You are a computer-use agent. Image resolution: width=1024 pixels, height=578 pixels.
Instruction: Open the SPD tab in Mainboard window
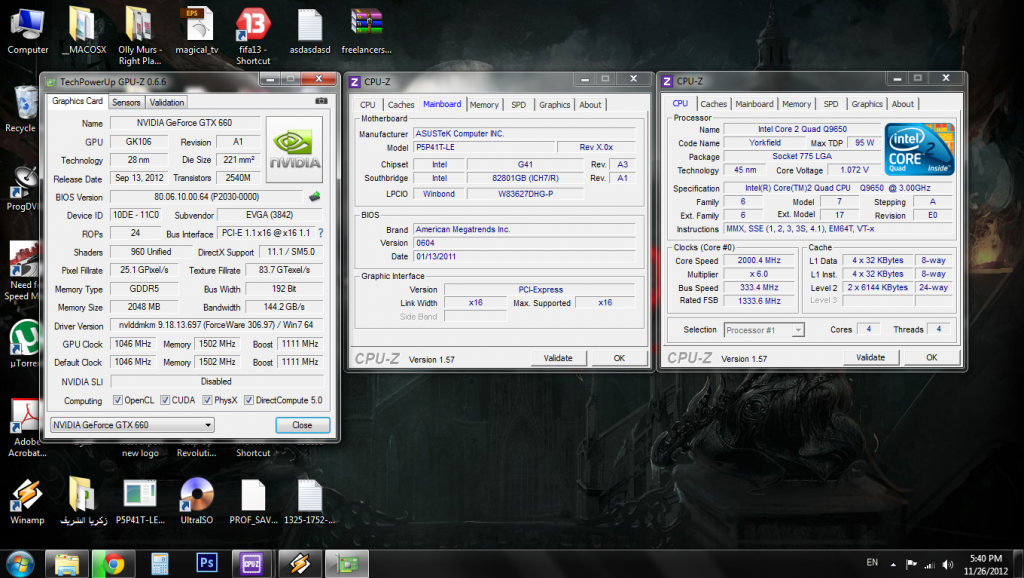[518, 104]
